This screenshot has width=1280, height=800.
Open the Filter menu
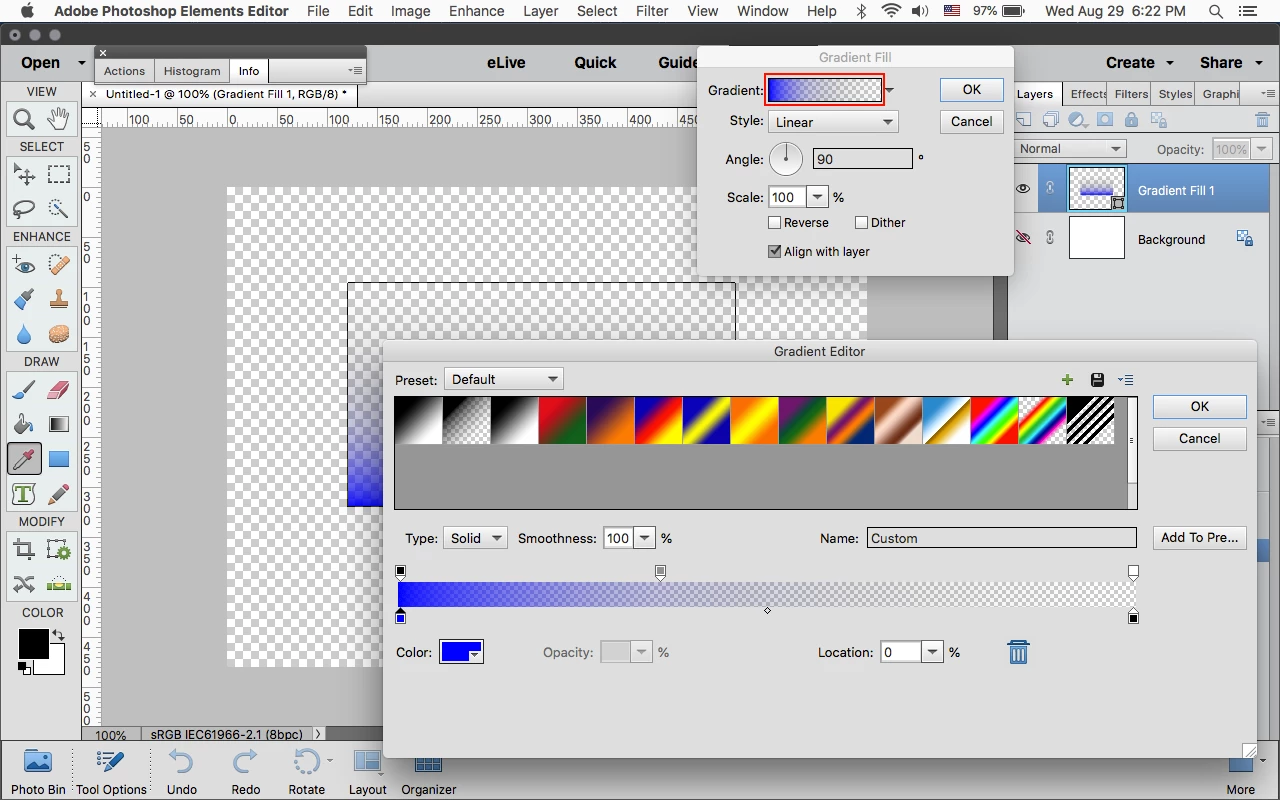point(652,11)
